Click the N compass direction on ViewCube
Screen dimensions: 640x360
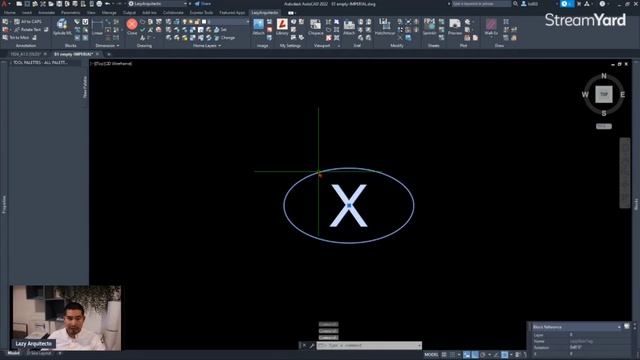tap(604, 76)
